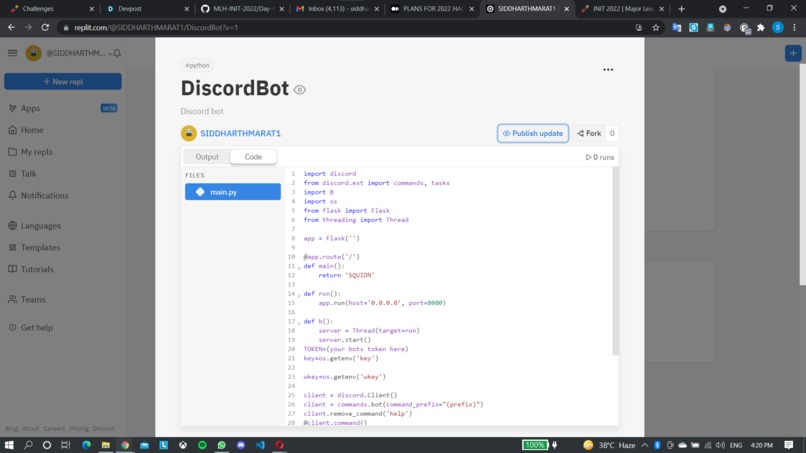
Task: Click the Careers footer link
Action: click(x=54, y=428)
